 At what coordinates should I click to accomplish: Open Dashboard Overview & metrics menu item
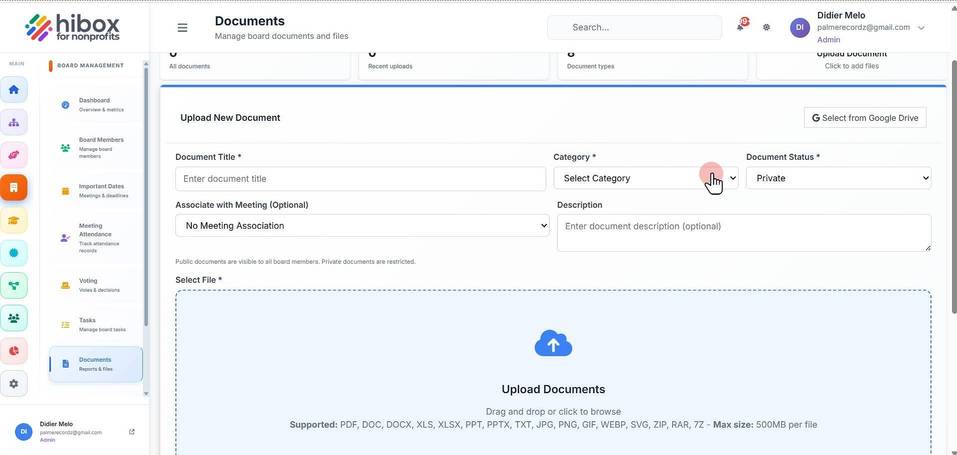pyautogui.click(x=96, y=105)
